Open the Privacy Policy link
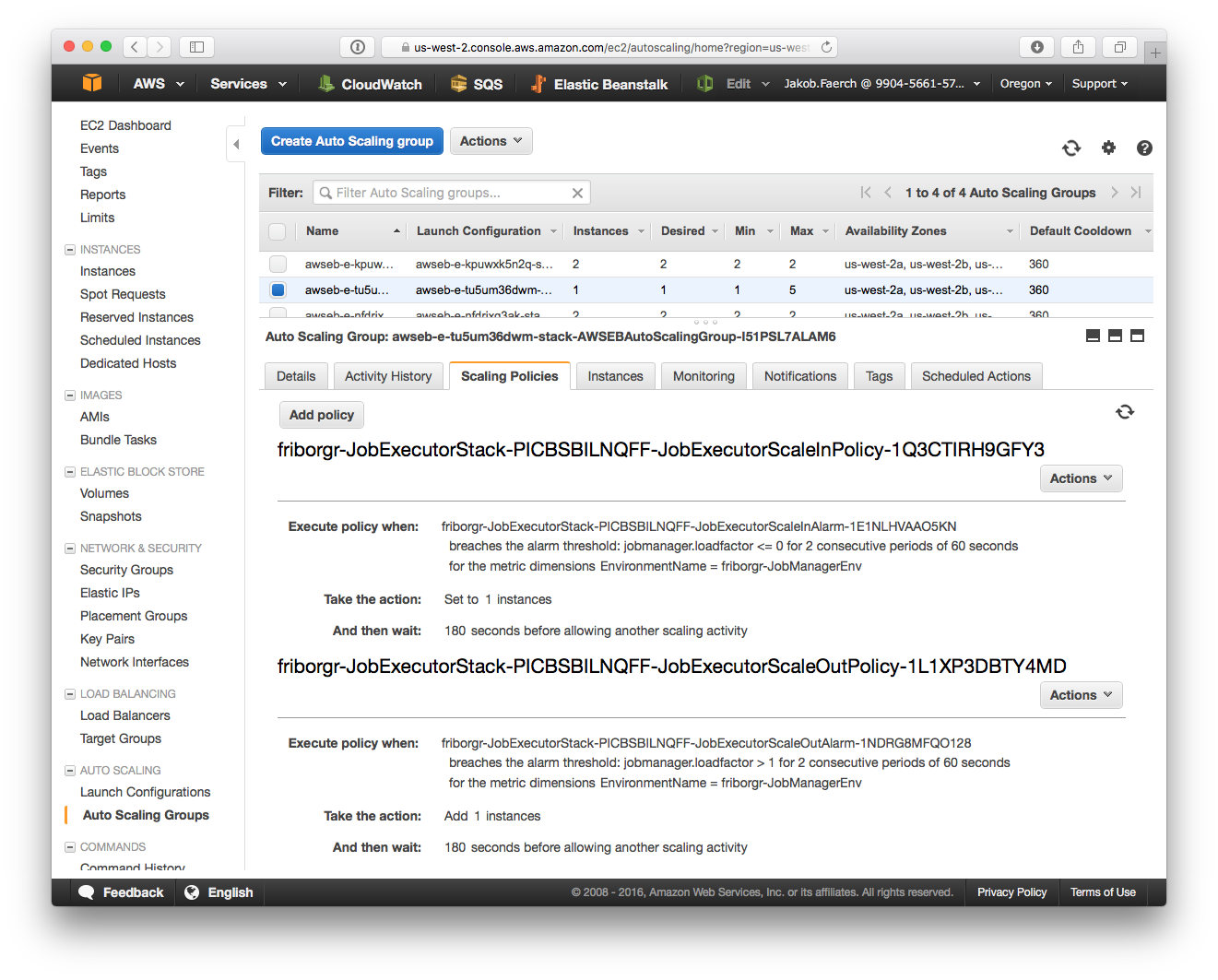1218x980 pixels. point(1012,892)
